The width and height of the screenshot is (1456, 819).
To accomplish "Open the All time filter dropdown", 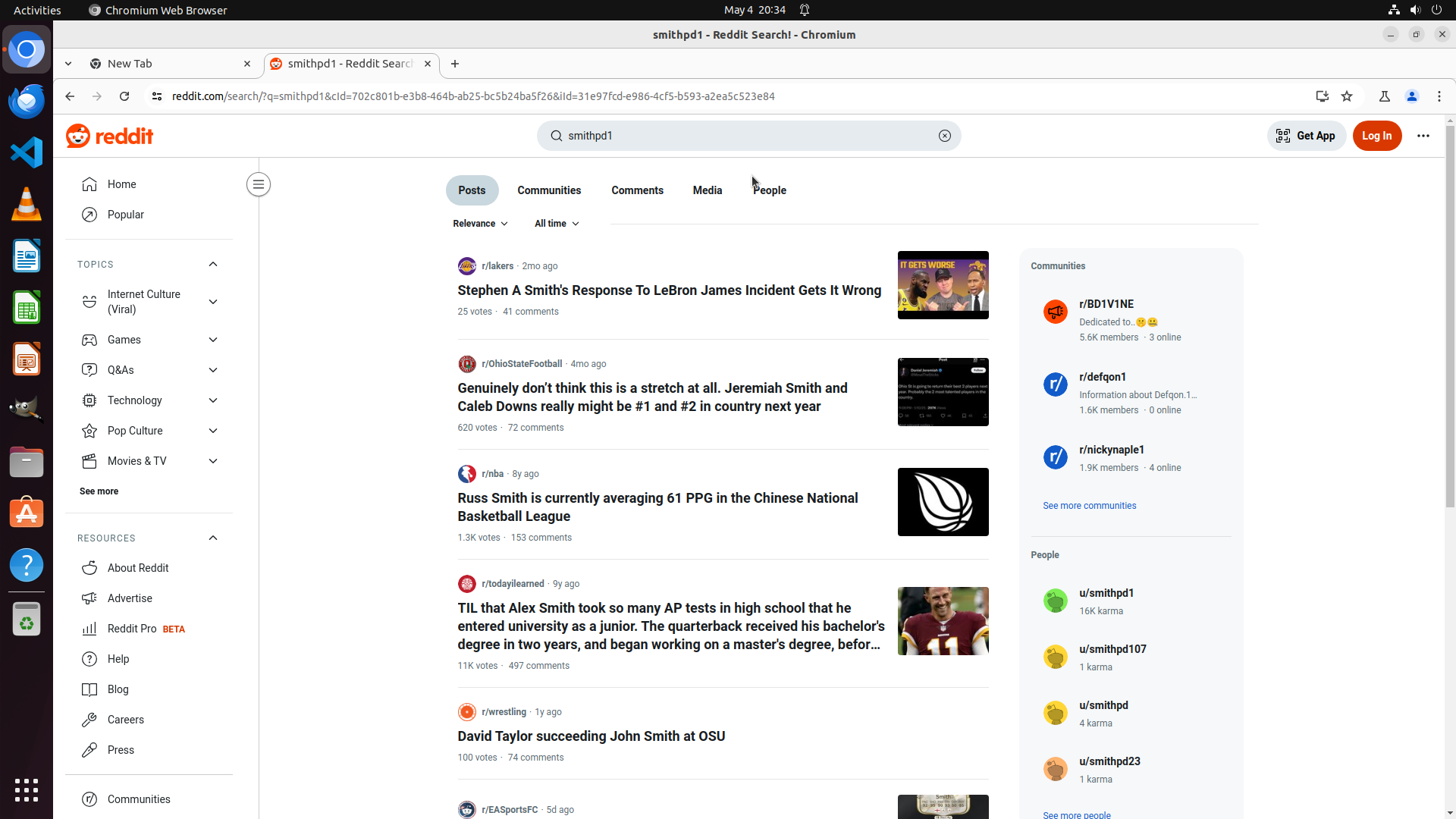I will 557,224.
